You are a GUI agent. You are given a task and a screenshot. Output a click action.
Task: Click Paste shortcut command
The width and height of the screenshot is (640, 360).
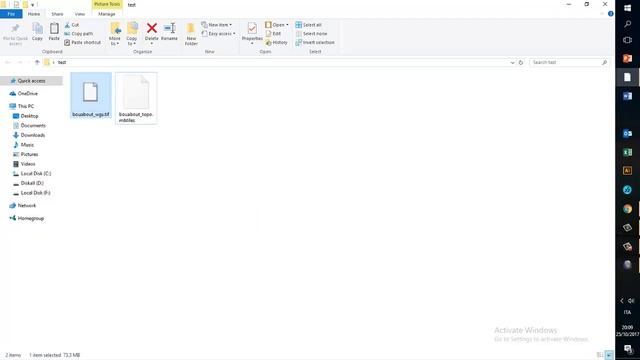(x=83, y=42)
